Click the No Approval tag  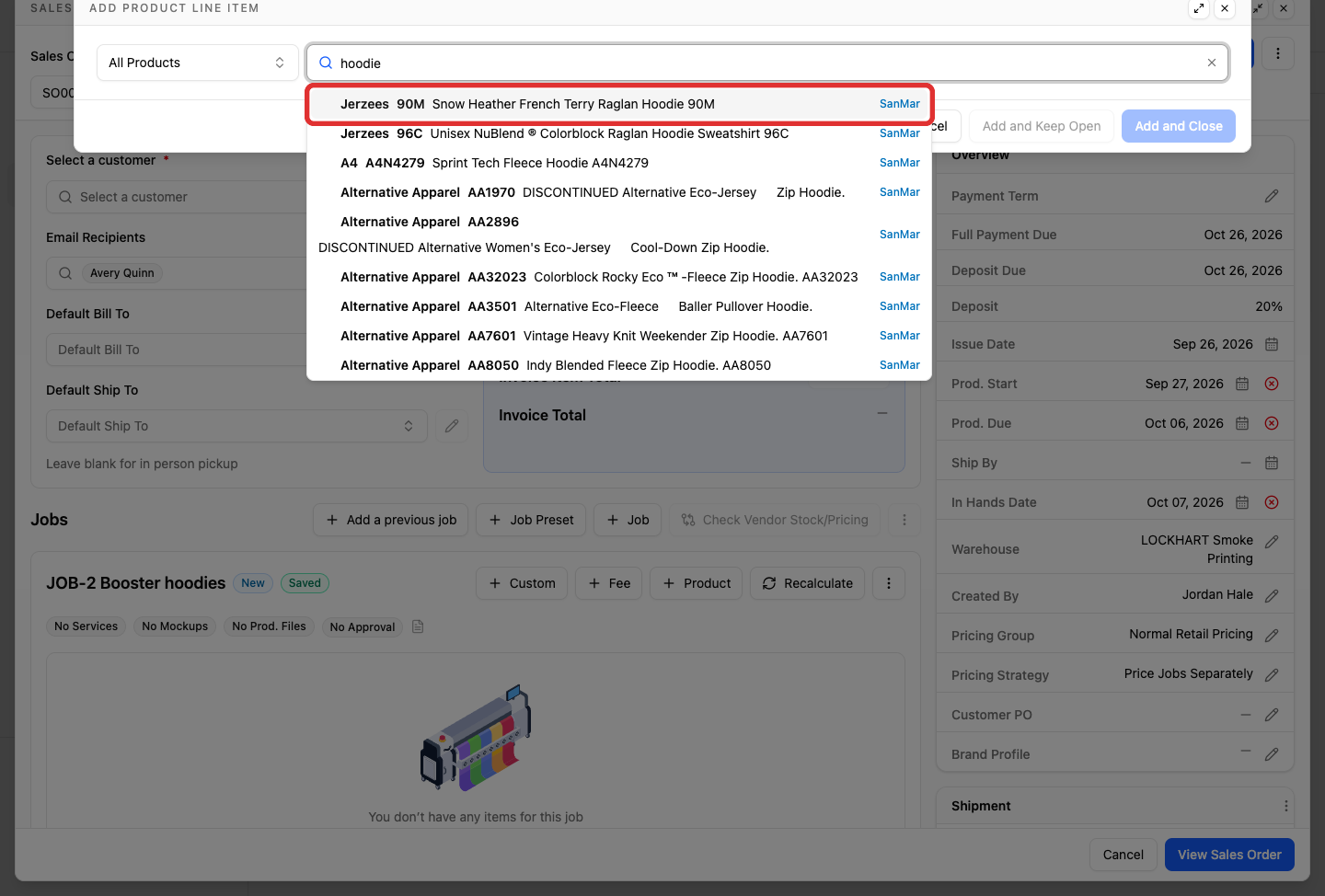363,626
